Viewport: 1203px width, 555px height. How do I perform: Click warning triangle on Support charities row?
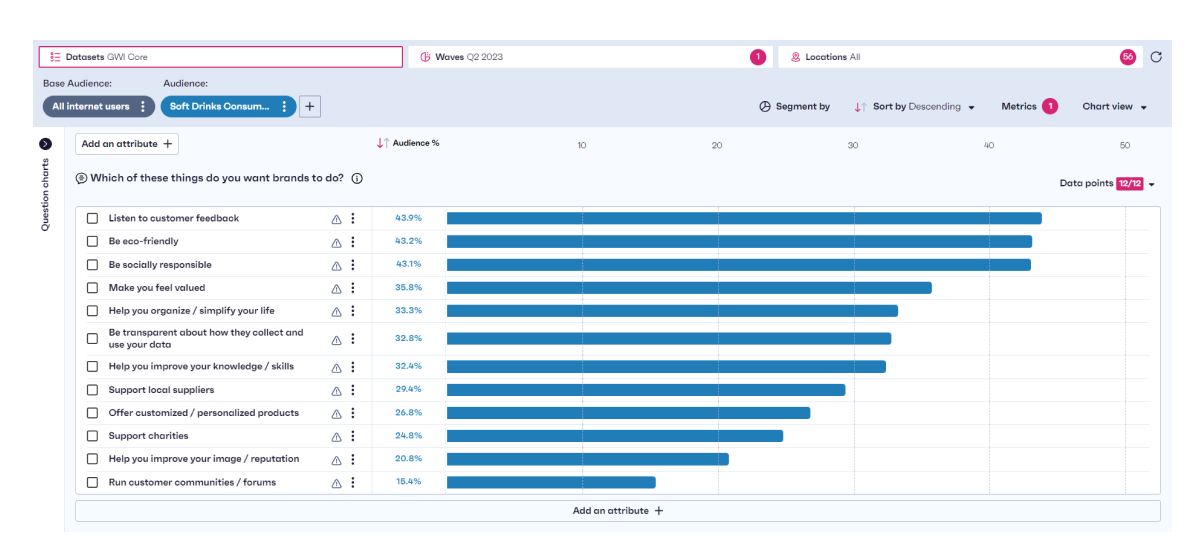336,437
